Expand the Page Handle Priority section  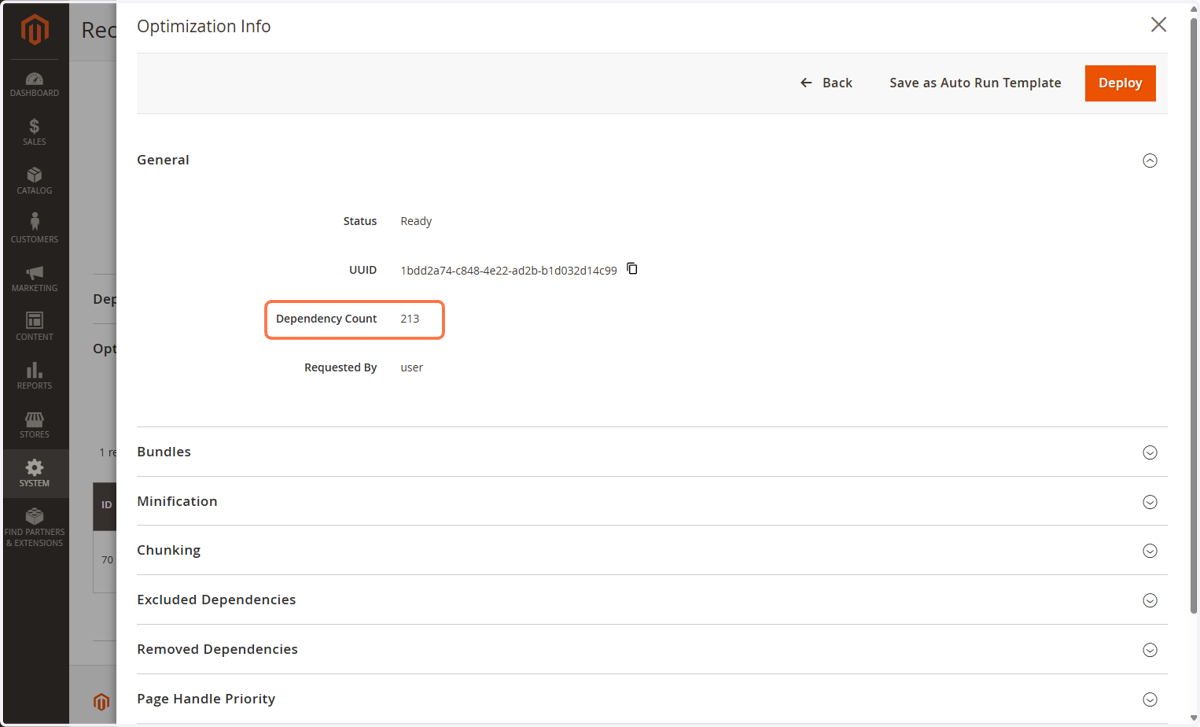[x=1150, y=699]
